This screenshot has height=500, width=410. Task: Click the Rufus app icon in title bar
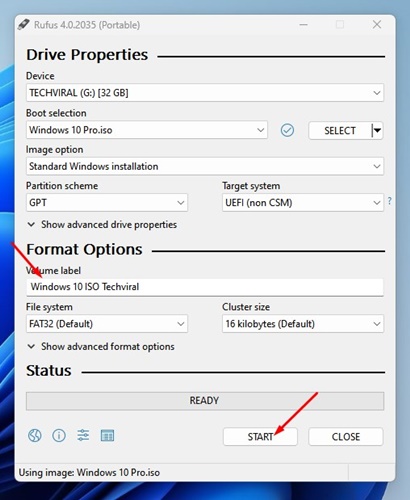tap(23, 25)
